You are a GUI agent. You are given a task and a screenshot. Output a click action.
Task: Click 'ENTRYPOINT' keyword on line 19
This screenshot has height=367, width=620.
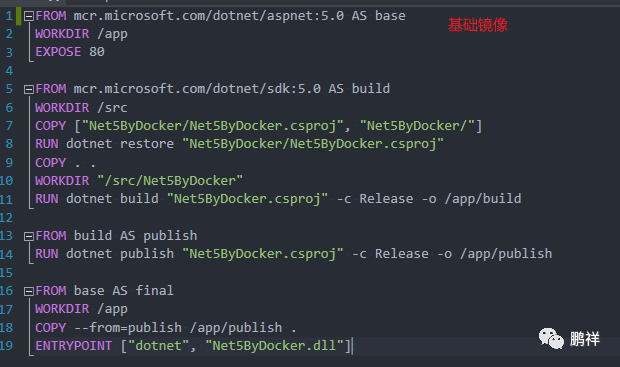click(74, 346)
